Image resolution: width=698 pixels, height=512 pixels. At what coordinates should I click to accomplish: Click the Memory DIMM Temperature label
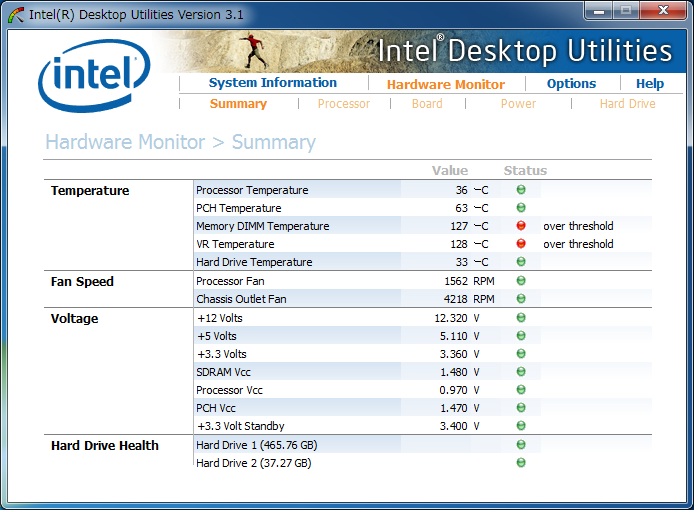[263, 226]
